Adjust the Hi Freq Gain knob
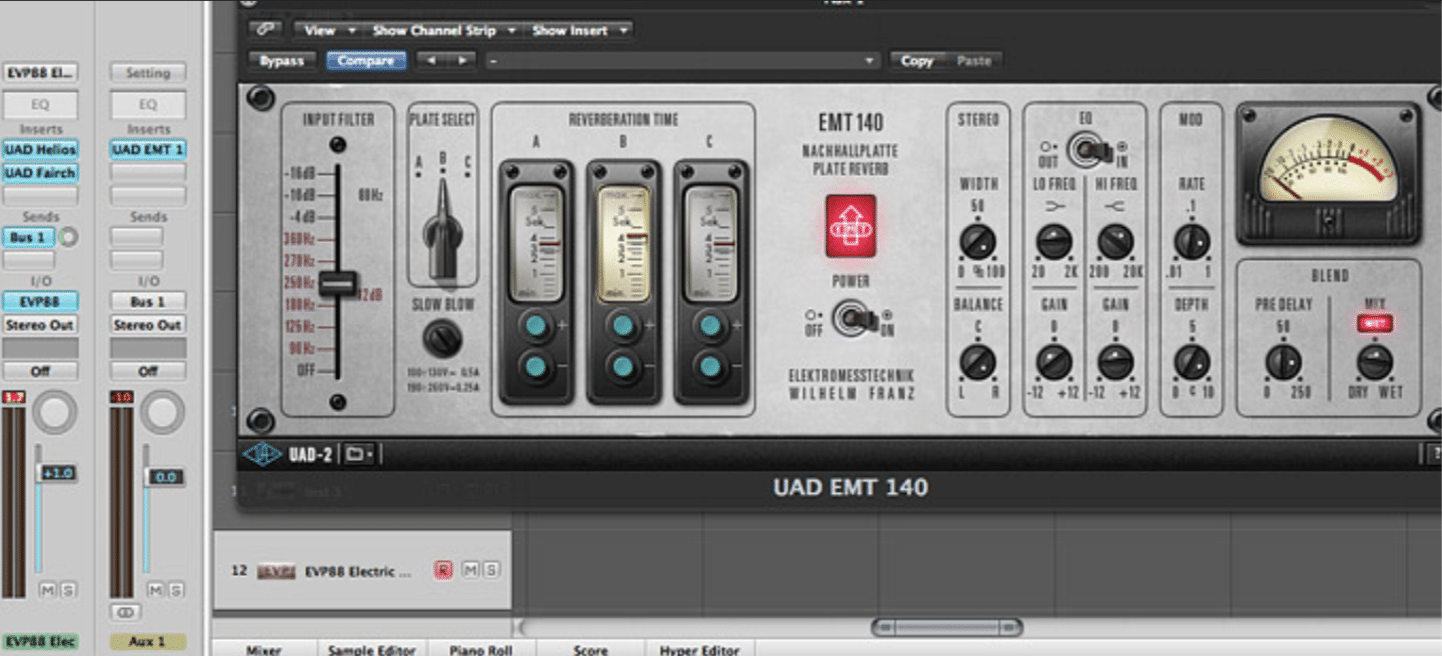 pos(1115,362)
